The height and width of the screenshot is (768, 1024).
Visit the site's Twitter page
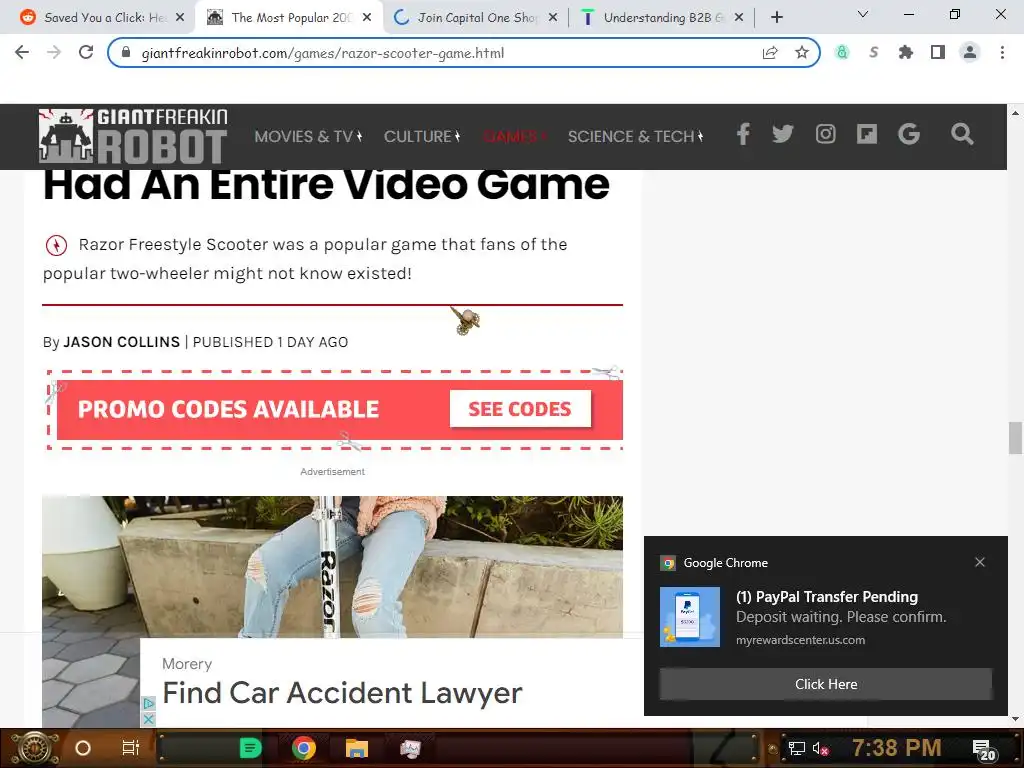[x=782, y=135]
